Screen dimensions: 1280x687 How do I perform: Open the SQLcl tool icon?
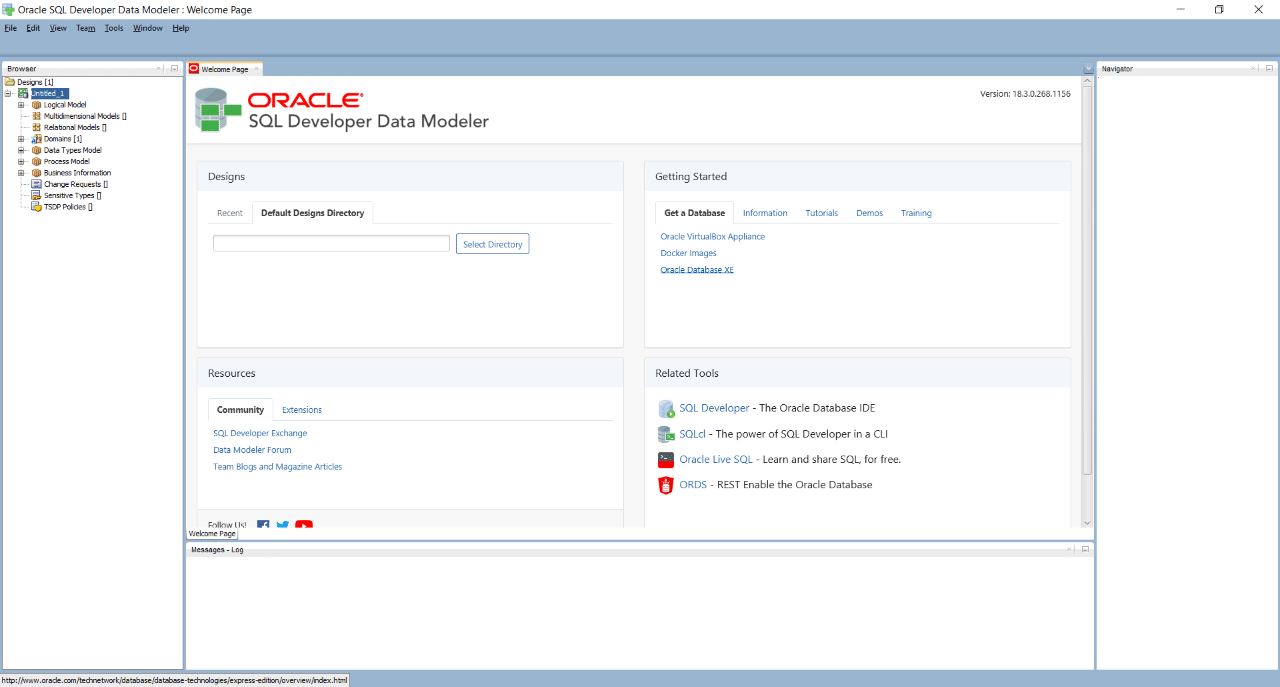pyautogui.click(x=666, y=434)
